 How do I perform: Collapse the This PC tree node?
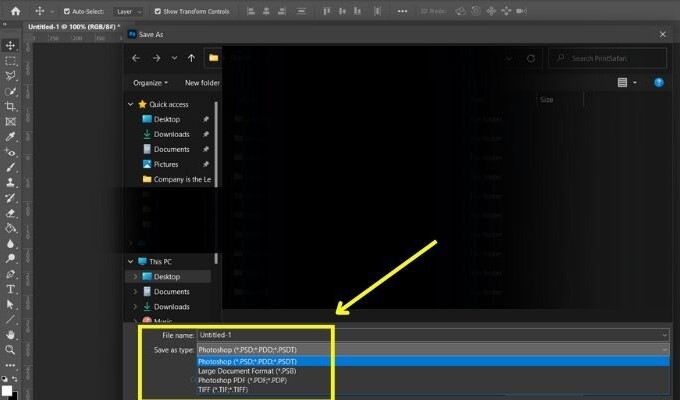pyautogui.click(x=130, y=262)
